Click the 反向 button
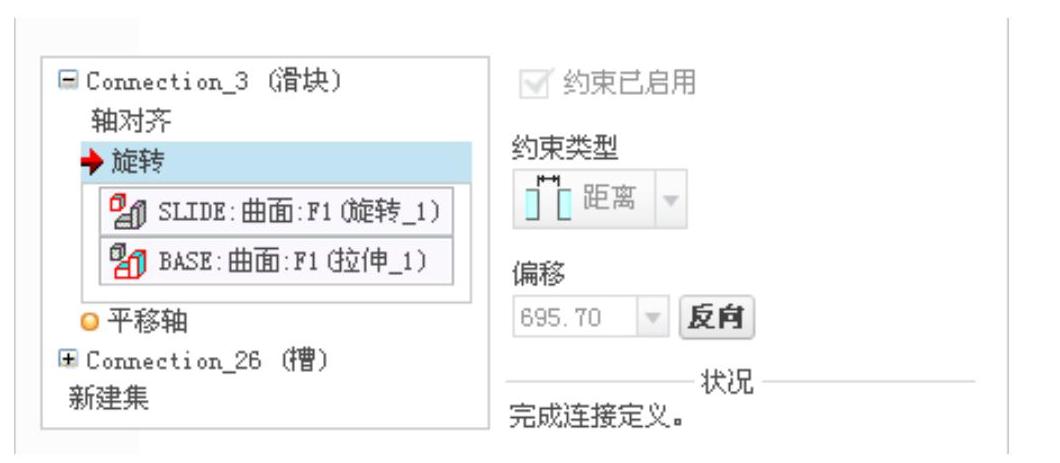Screen dimensions: 1060x463 717,316
